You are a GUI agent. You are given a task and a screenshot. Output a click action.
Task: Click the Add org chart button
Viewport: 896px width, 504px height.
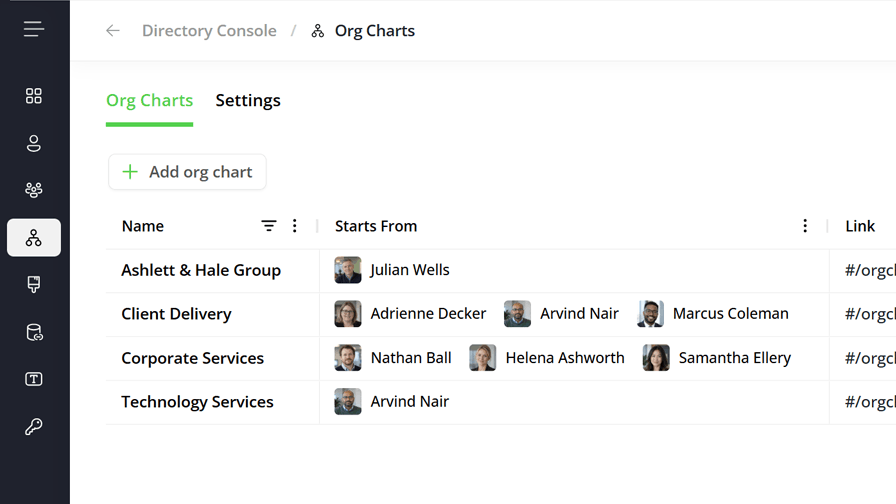187,172
